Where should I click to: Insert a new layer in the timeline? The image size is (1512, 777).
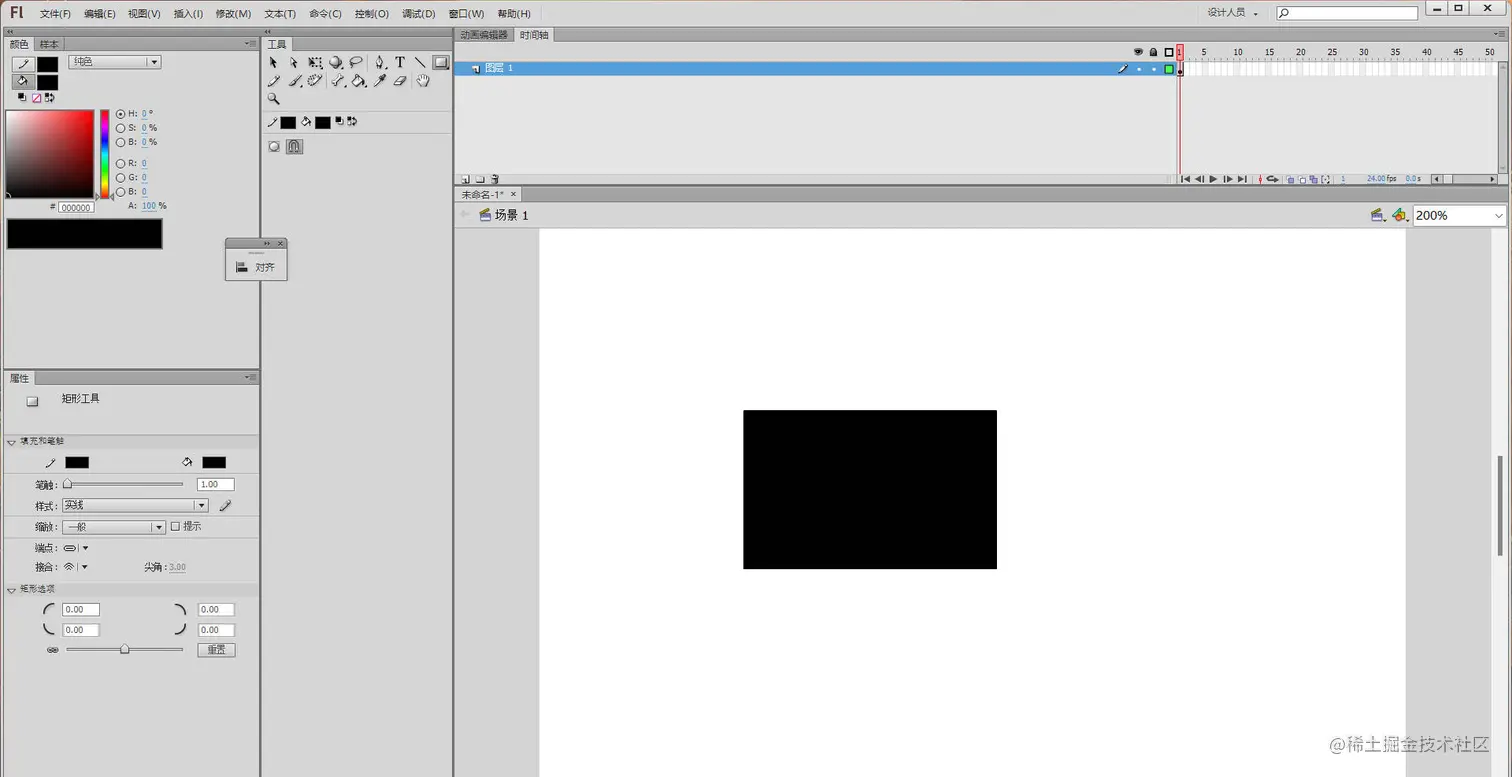click(x=466, y=179)
